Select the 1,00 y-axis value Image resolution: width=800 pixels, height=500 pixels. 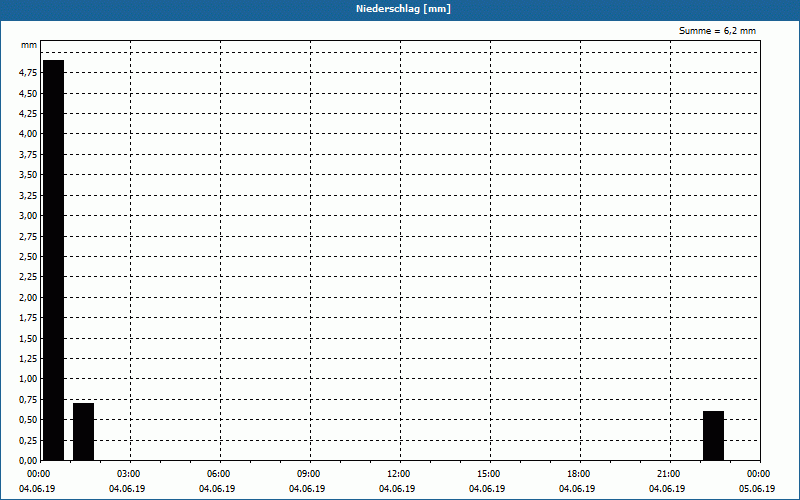click(x=28, y=379)
